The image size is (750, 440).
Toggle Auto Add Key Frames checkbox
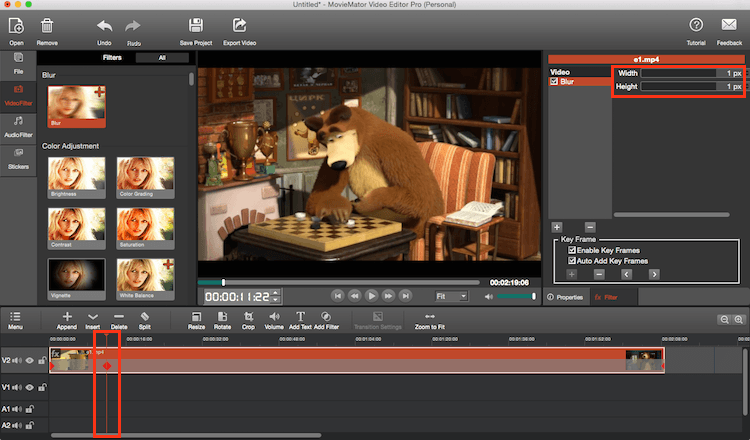pyautogui.click(x=572, y=261)
